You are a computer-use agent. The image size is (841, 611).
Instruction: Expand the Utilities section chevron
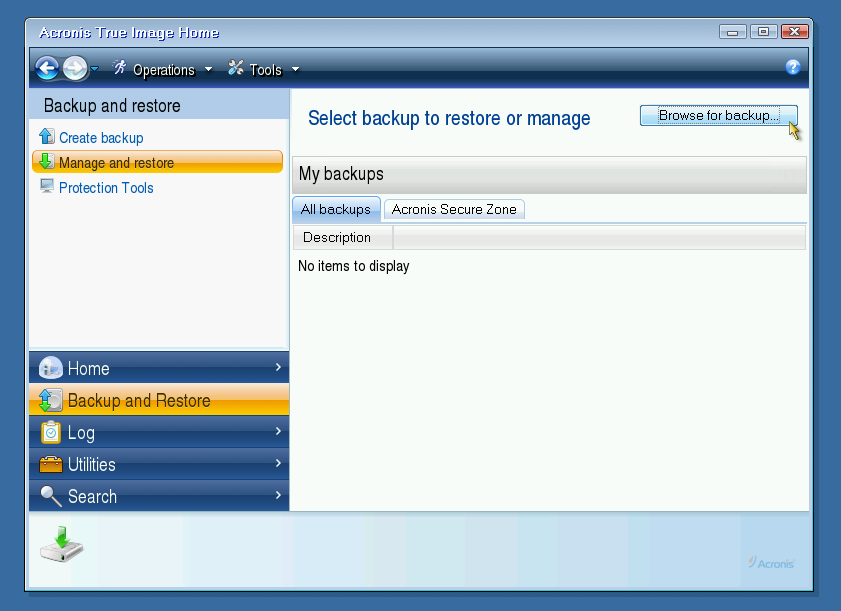[x=278, y=464]
